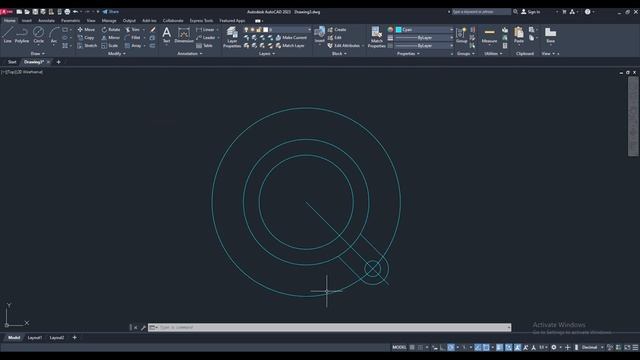The width and height of the screenshot is (640, 360).
Task: Click Make Current layer
Action: [x=291, y=38]
